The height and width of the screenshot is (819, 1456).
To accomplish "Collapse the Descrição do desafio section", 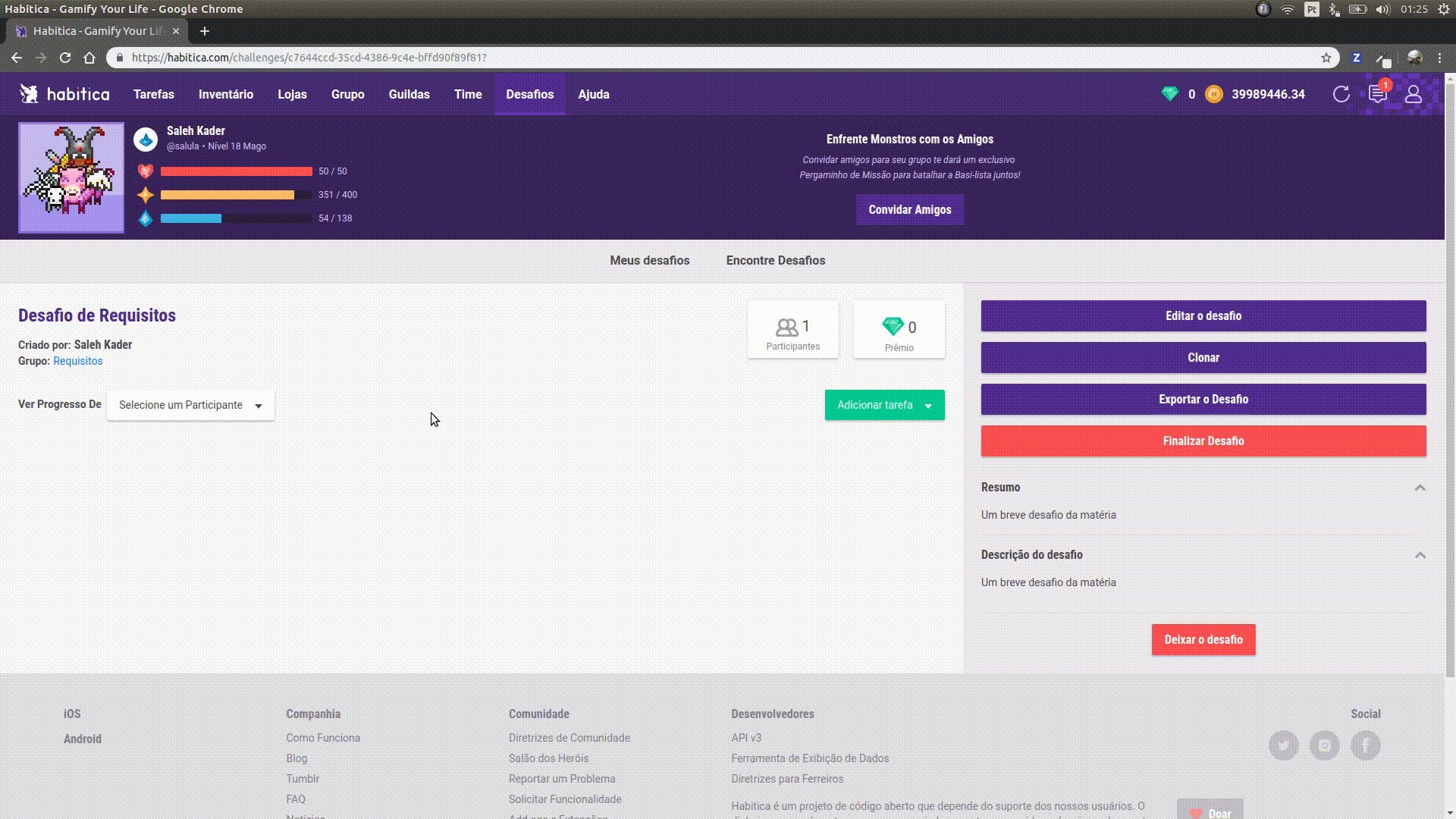I will (x=1420, y=555).
